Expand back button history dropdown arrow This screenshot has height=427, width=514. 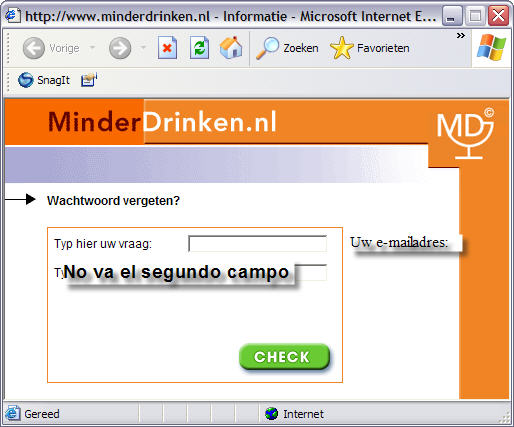[92, 48]
